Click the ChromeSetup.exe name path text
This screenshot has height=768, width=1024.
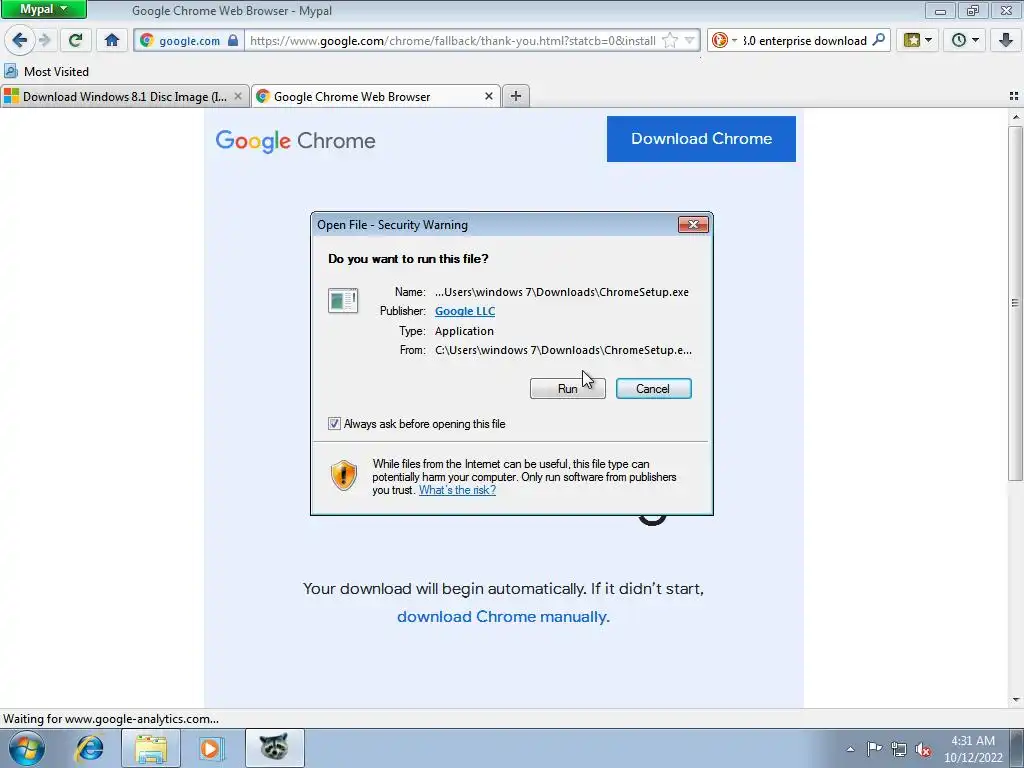pos(562,292)
